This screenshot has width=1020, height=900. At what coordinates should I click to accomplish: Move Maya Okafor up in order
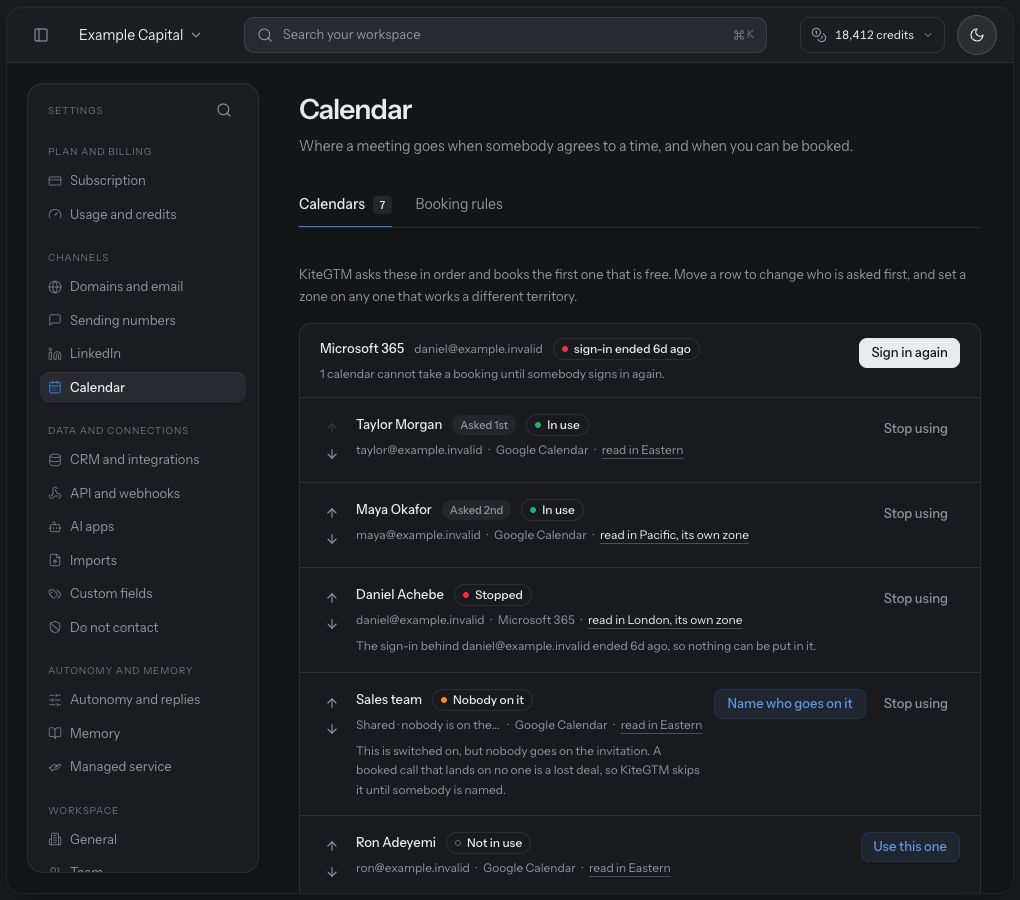[x=332, y=512]
